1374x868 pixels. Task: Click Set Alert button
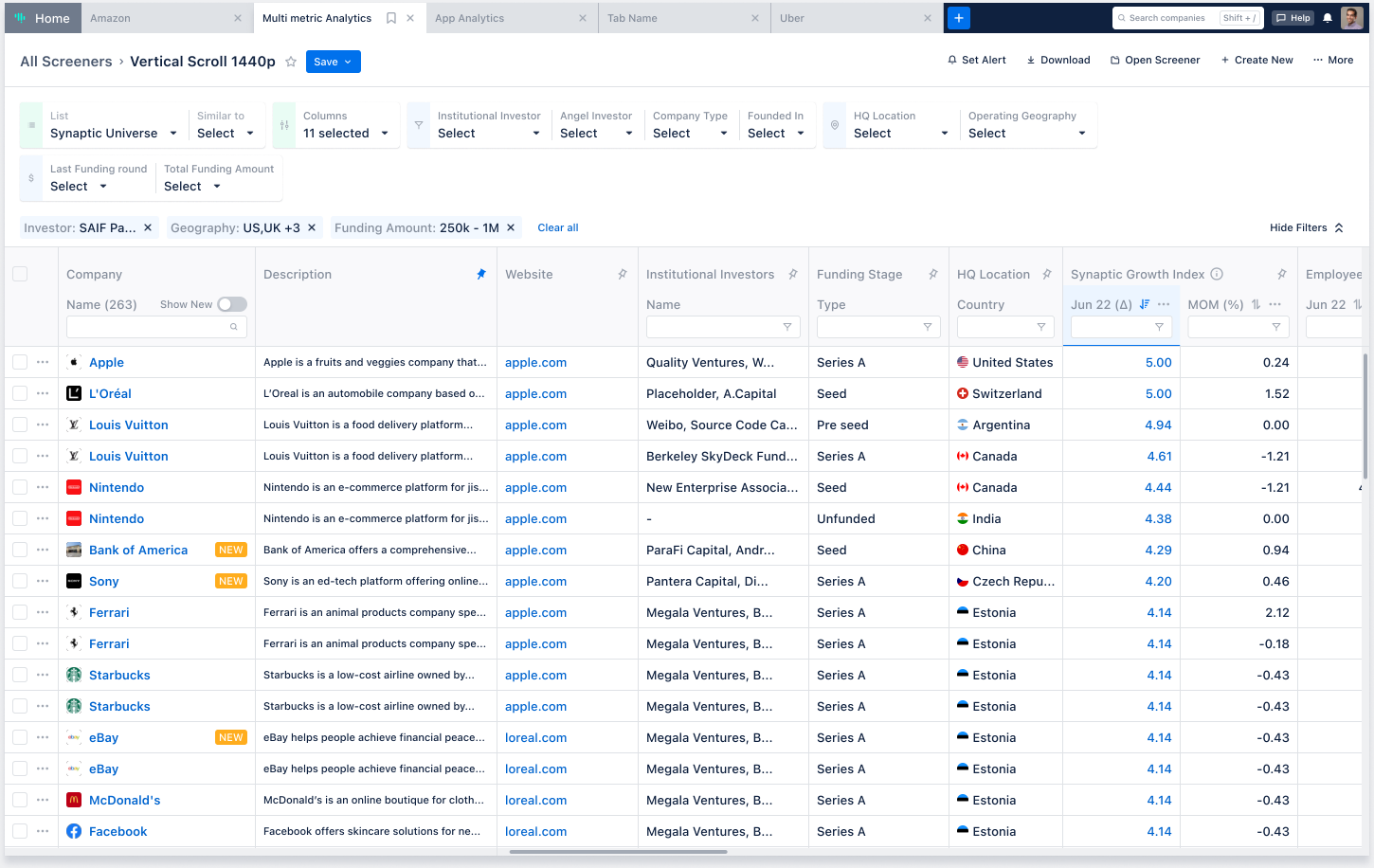point(977,60)
